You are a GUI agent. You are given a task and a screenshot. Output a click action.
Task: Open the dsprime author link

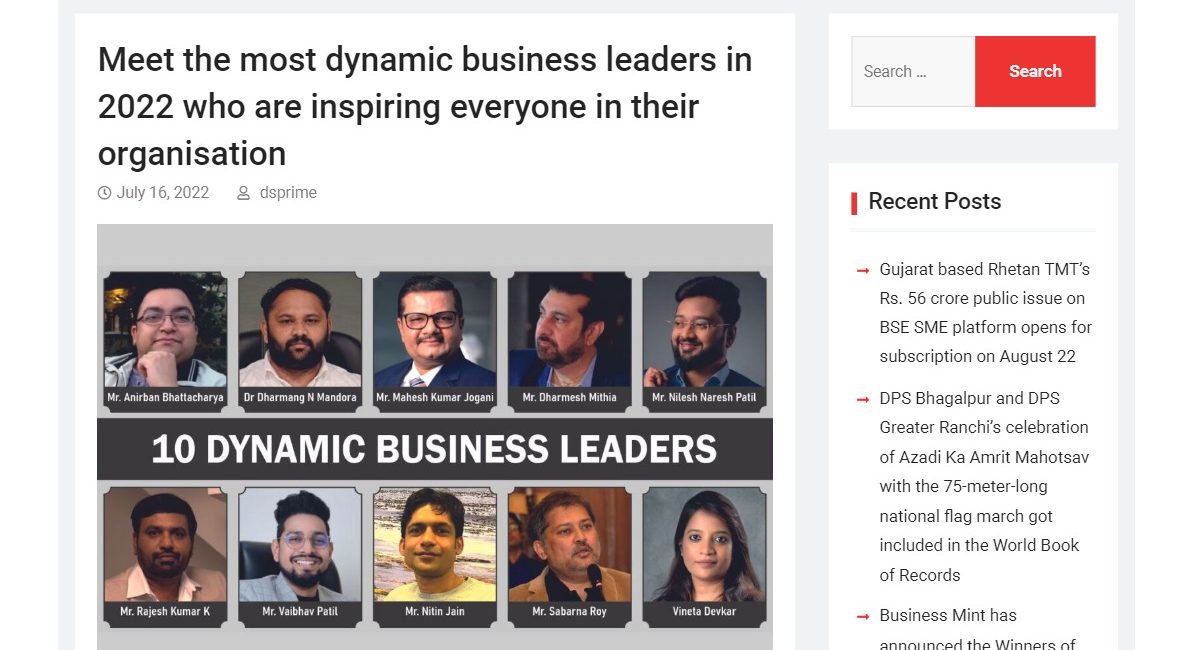click(x=288, y=193)
